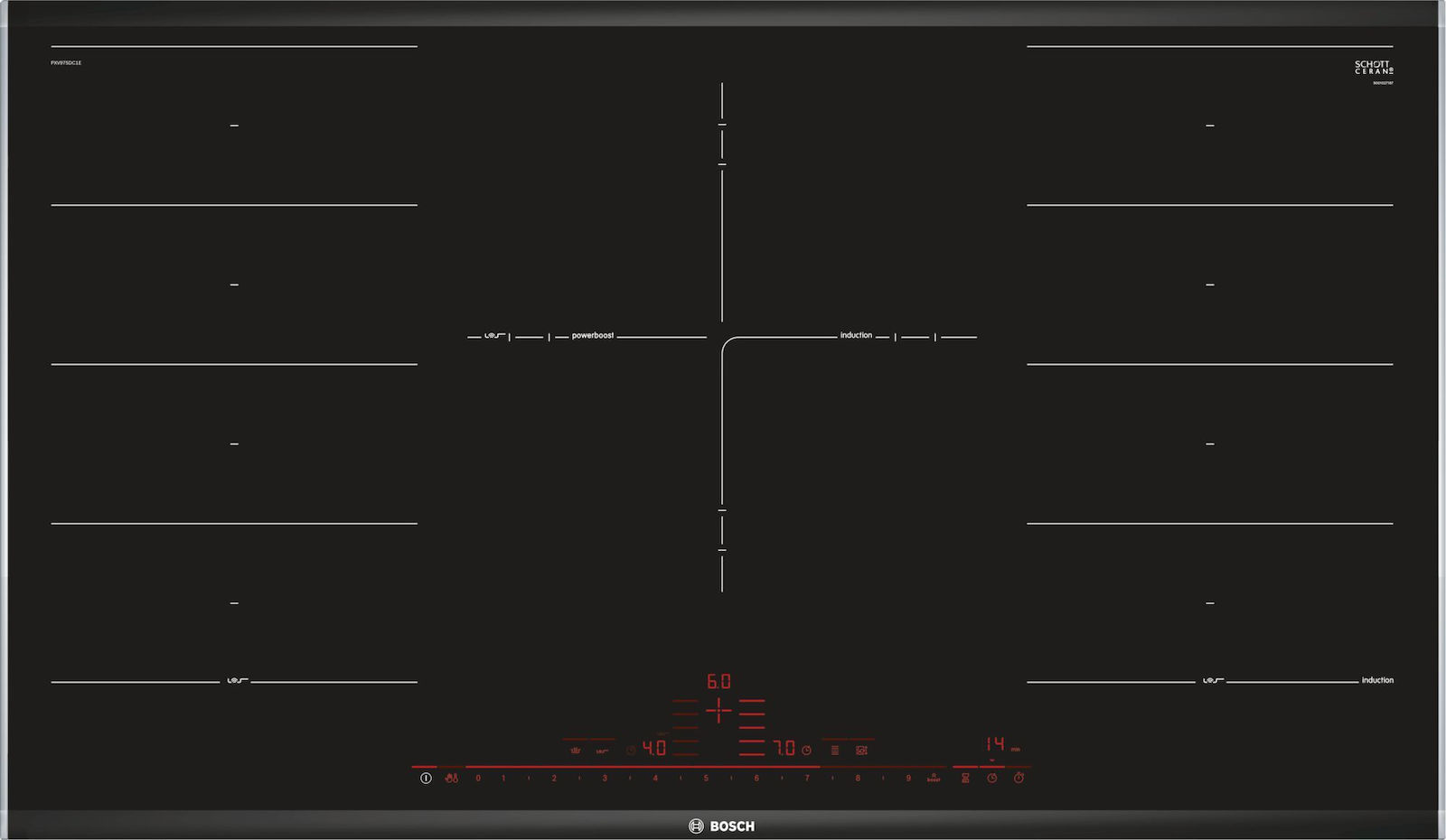This screenshot has width=1446, height=840.
Task: Toggle the striped flex zone icon near 7.0
Action: click(x=834, y=750)
